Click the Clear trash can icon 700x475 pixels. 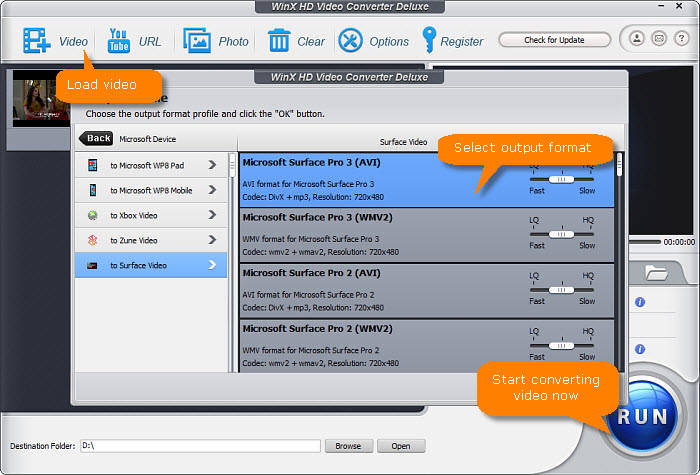click(279, 41)
